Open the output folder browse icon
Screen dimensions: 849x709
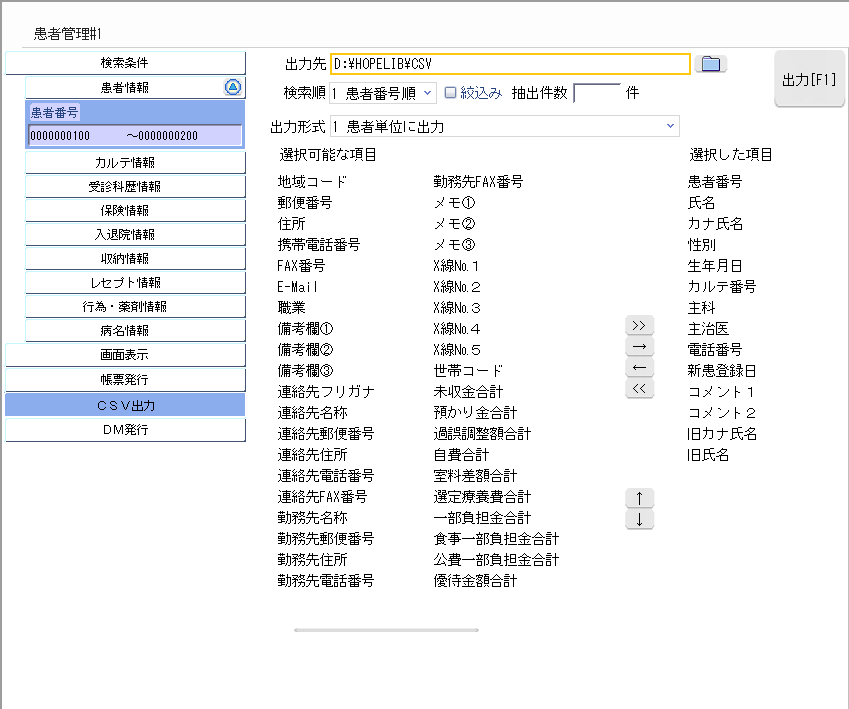pos(710,64)
